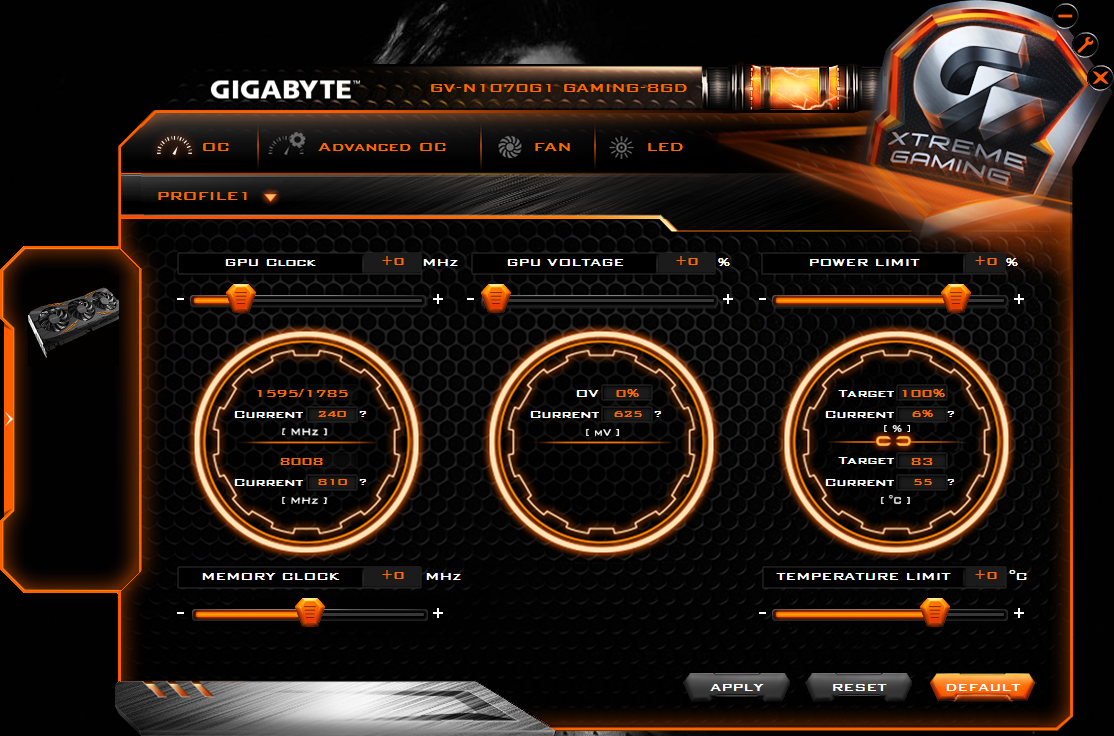Click the GPU Voltage slider handle

pos(496,298)
